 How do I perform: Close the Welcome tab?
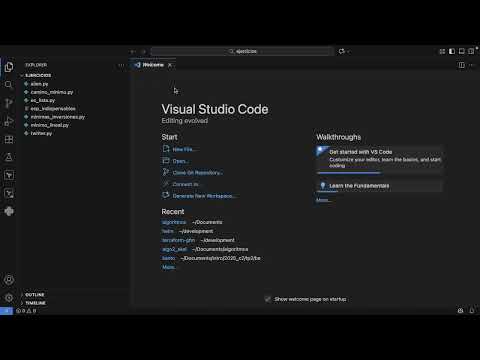point(170,65)
